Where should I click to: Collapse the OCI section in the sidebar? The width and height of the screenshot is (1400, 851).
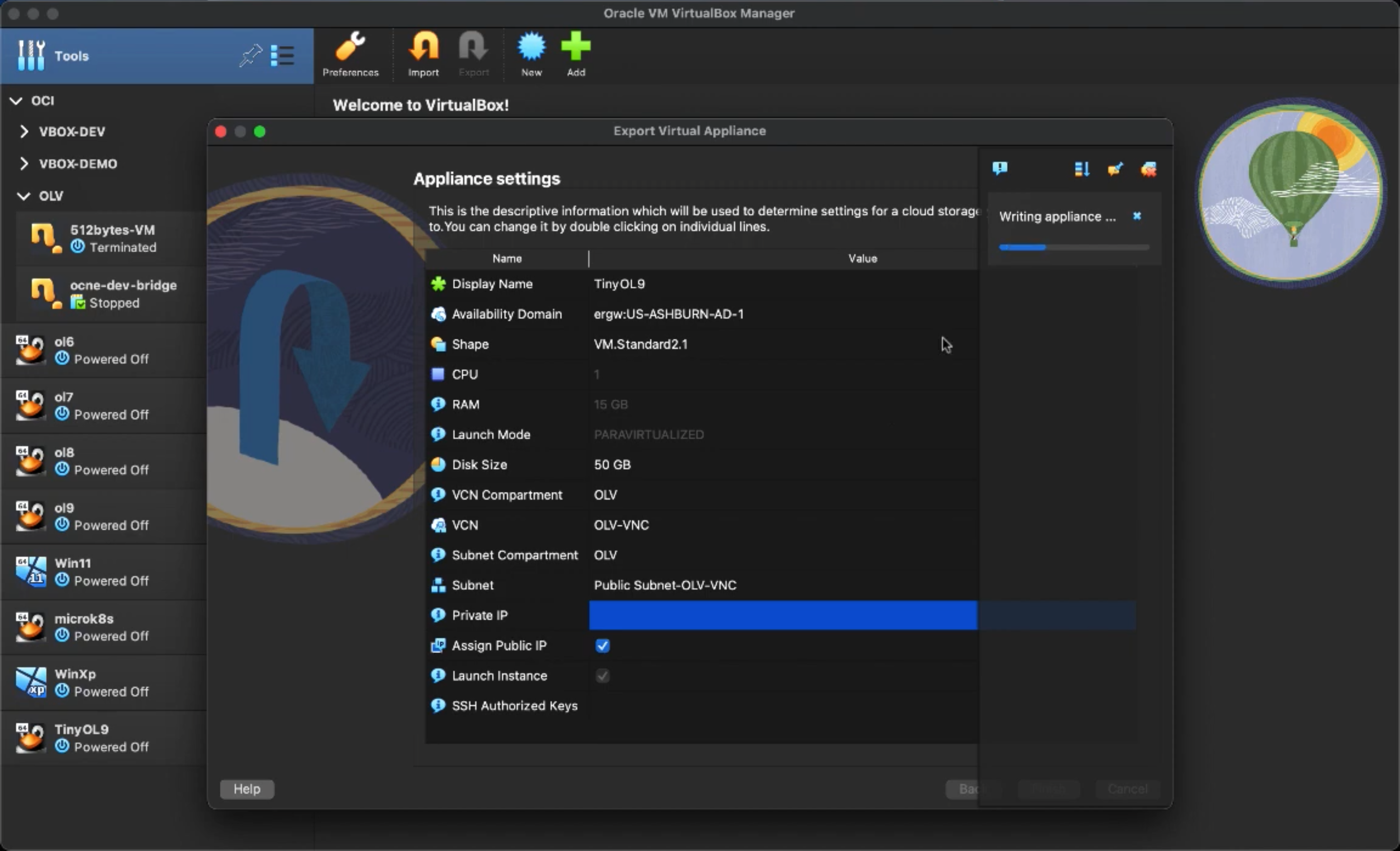(16, 100)
